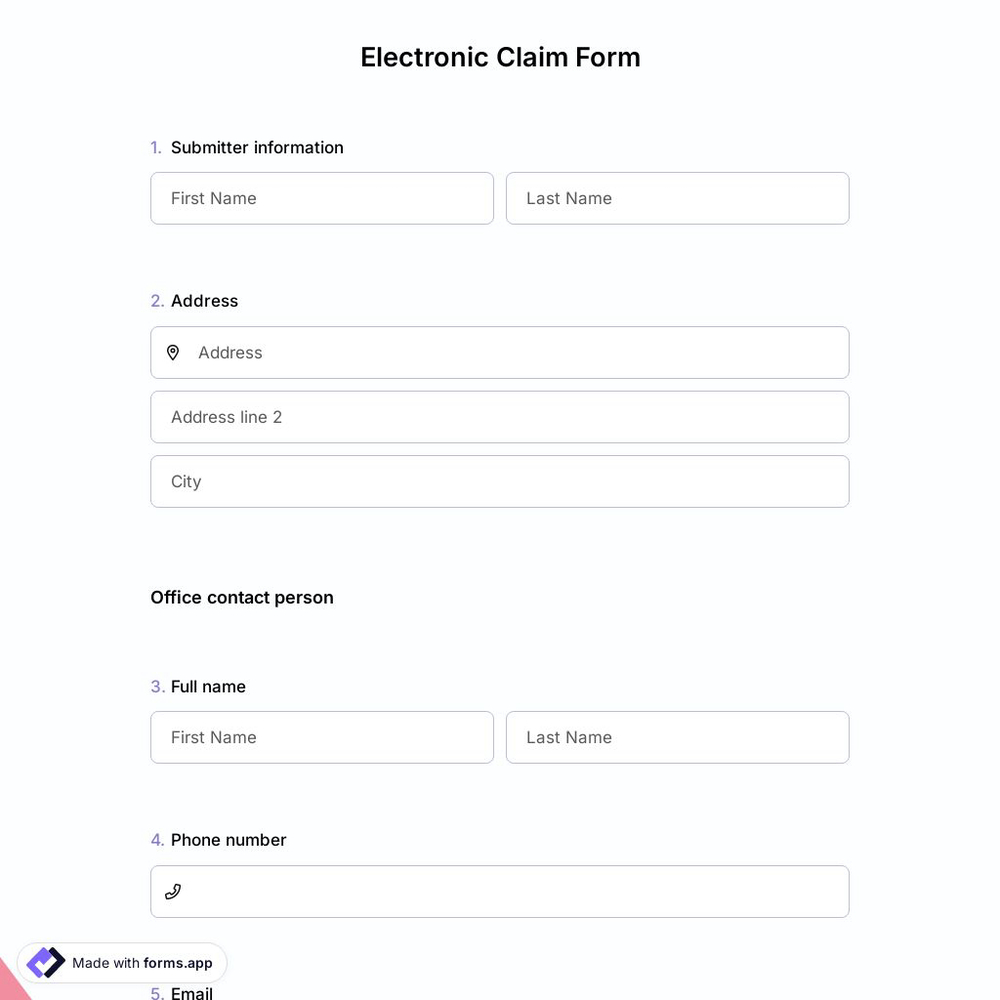Click the Last Name field under Submitter information
Viewport: 1000px width, 1000px height.
677,198
